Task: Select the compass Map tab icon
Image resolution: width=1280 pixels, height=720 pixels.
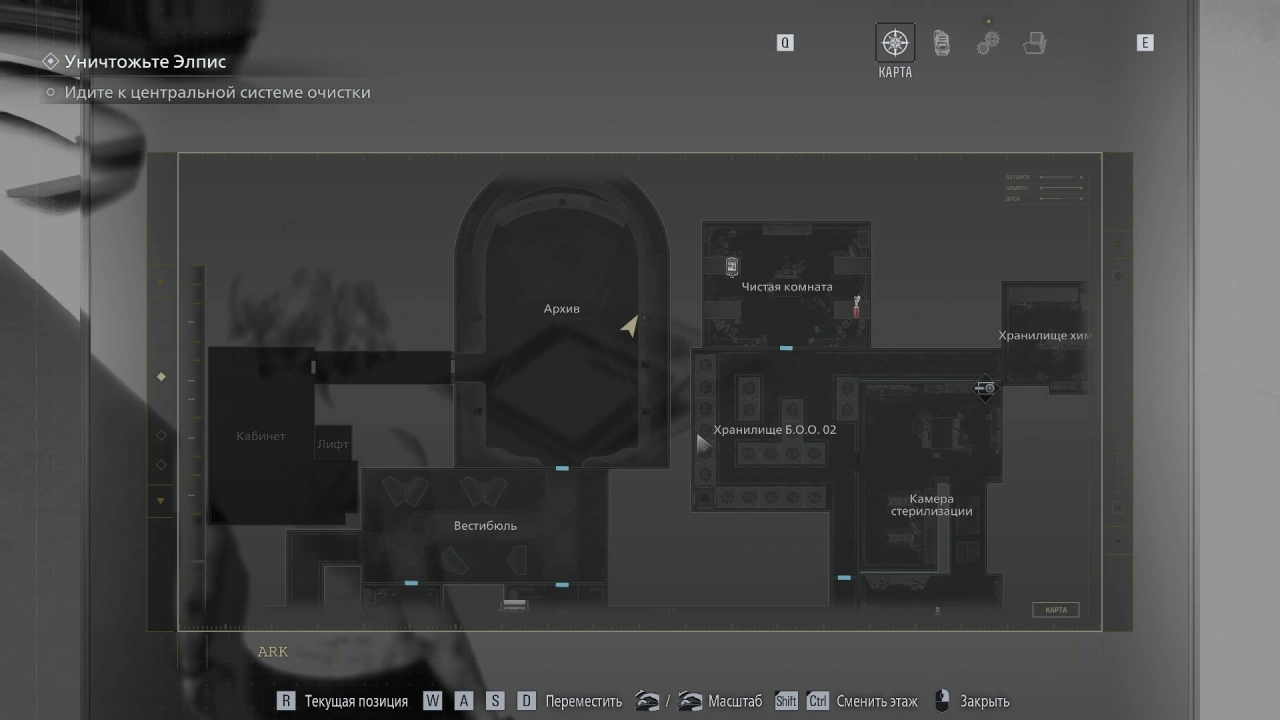Action: pos(895,43)
